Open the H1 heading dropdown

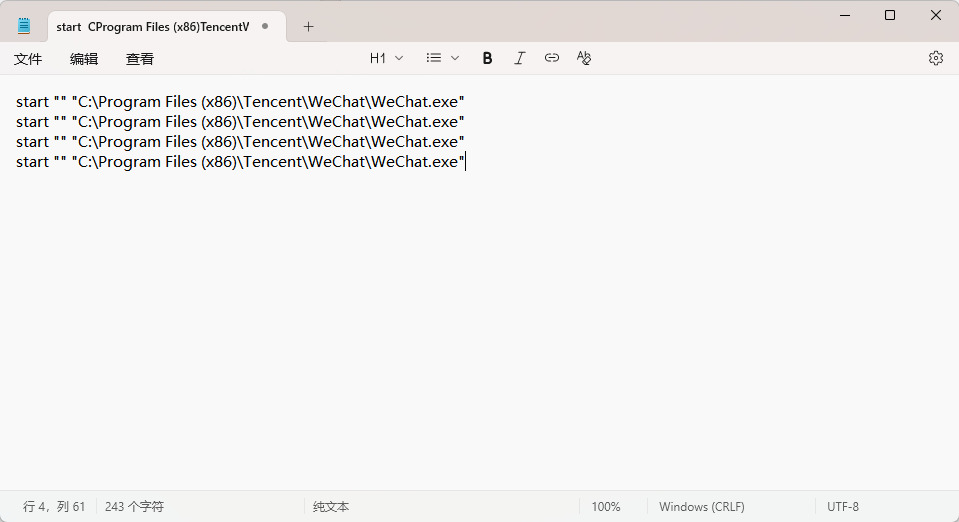(x=386, y=58)
